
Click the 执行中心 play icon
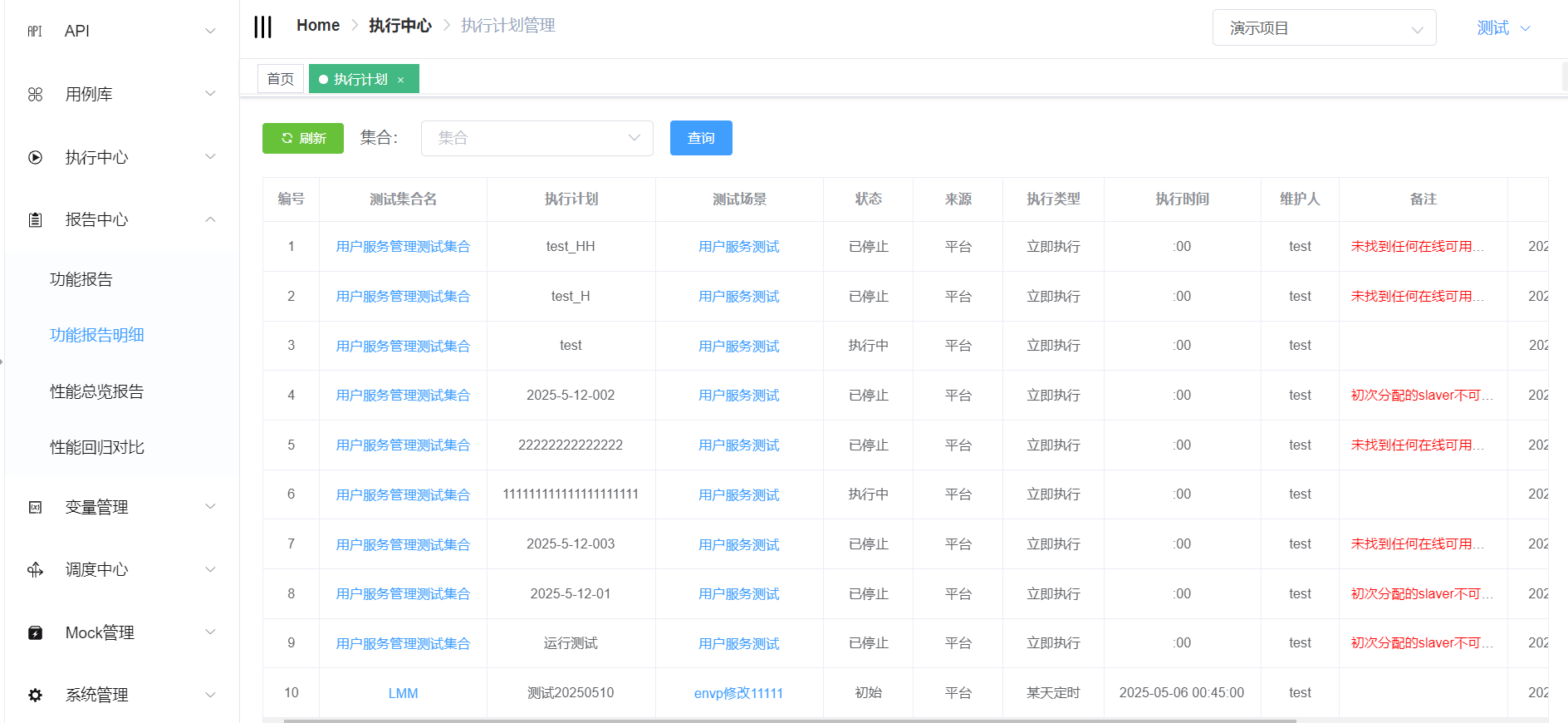tap(35, 157)
